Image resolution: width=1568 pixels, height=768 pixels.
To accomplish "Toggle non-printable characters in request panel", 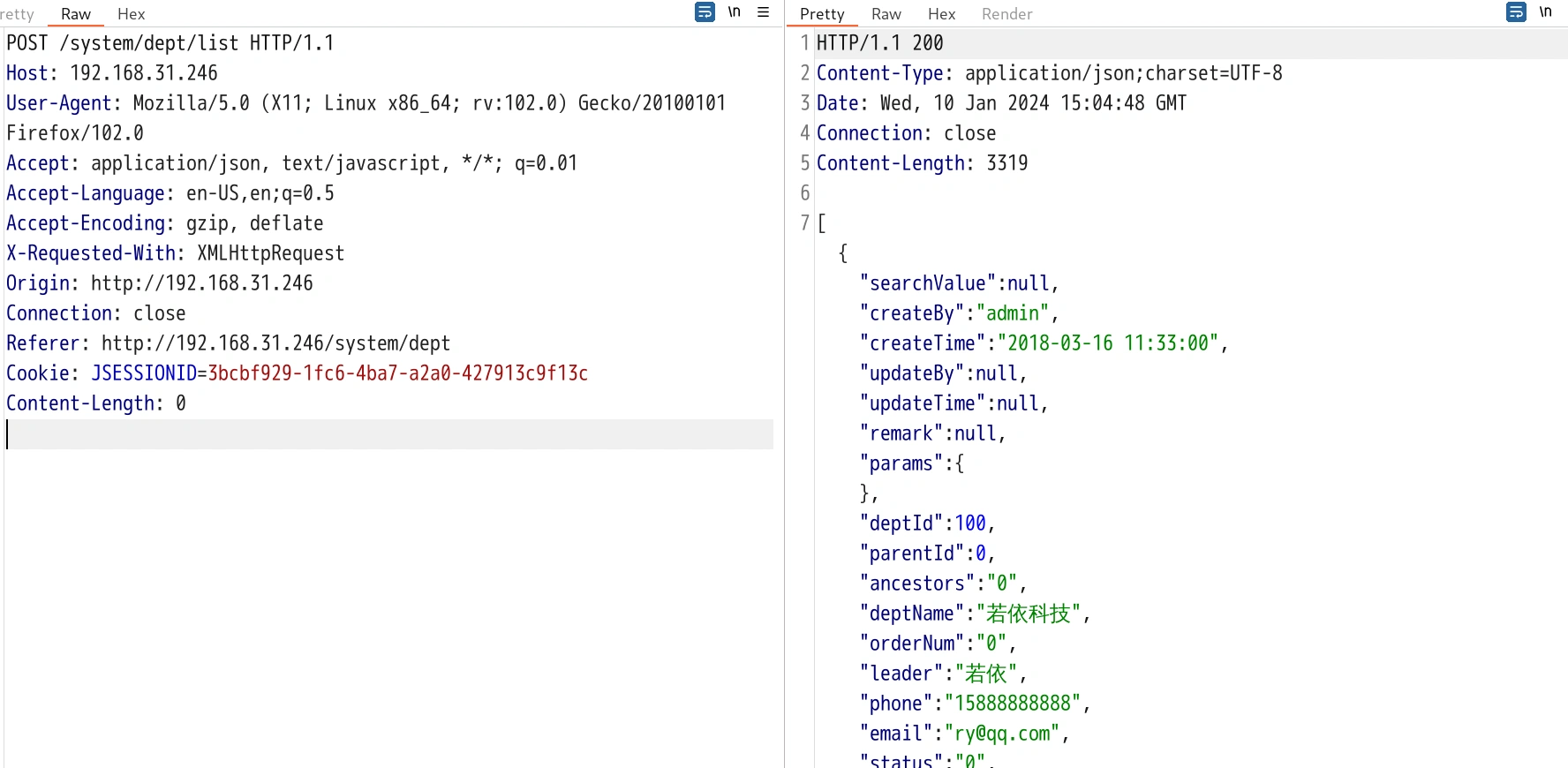I will (734, 12).
